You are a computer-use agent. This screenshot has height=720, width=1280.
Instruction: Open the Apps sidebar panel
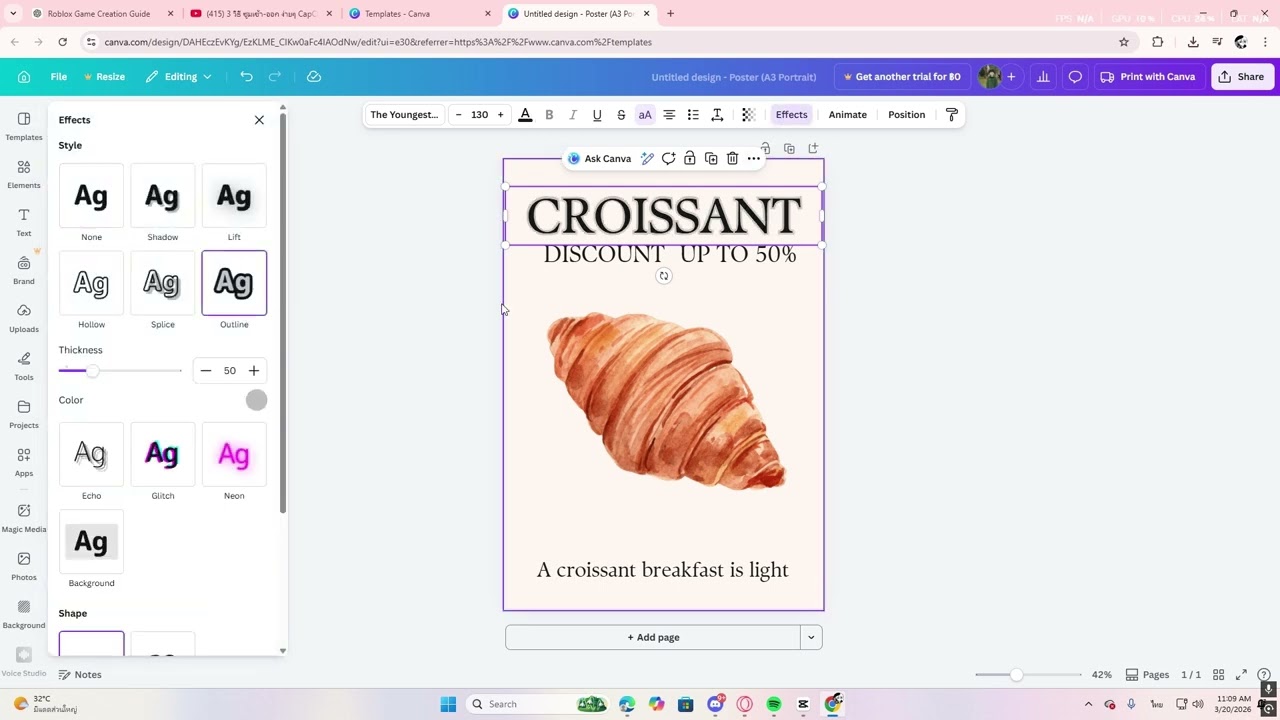tap(24, 462)
